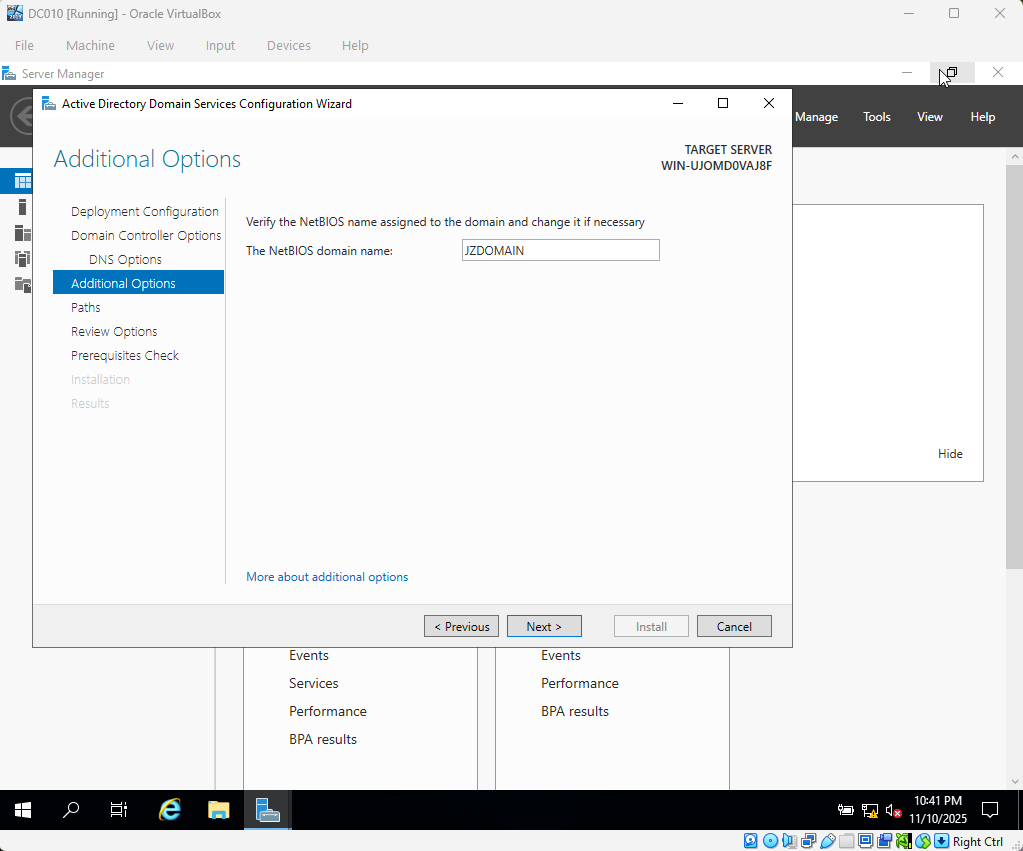Jump to the Review Options step
Image resolution: width=1023 pixels, height=851 pixels.
[x=114, y=331]
